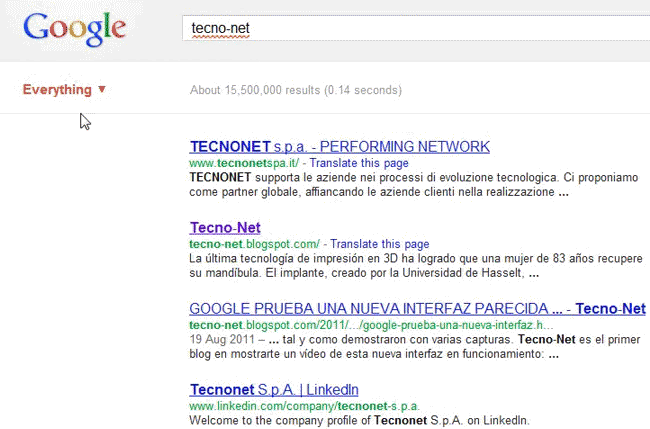This screenshot has width=650, height=429.
Task: Select the Everything search filter label
Action: pos(57,90)
